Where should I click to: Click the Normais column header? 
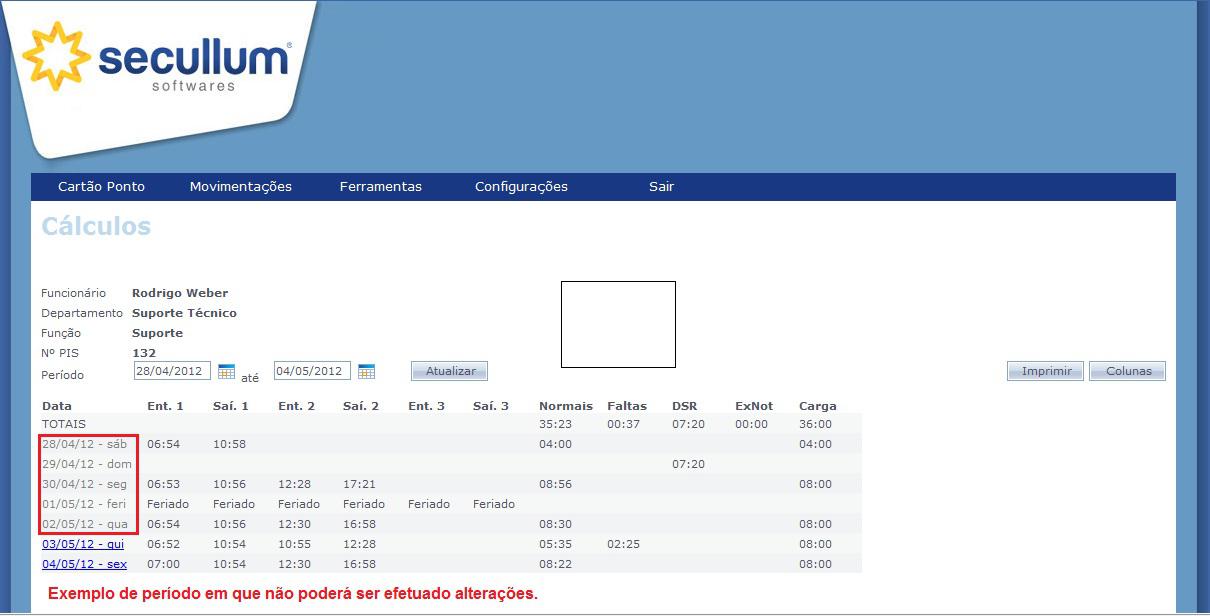click(x=566, y=405)
